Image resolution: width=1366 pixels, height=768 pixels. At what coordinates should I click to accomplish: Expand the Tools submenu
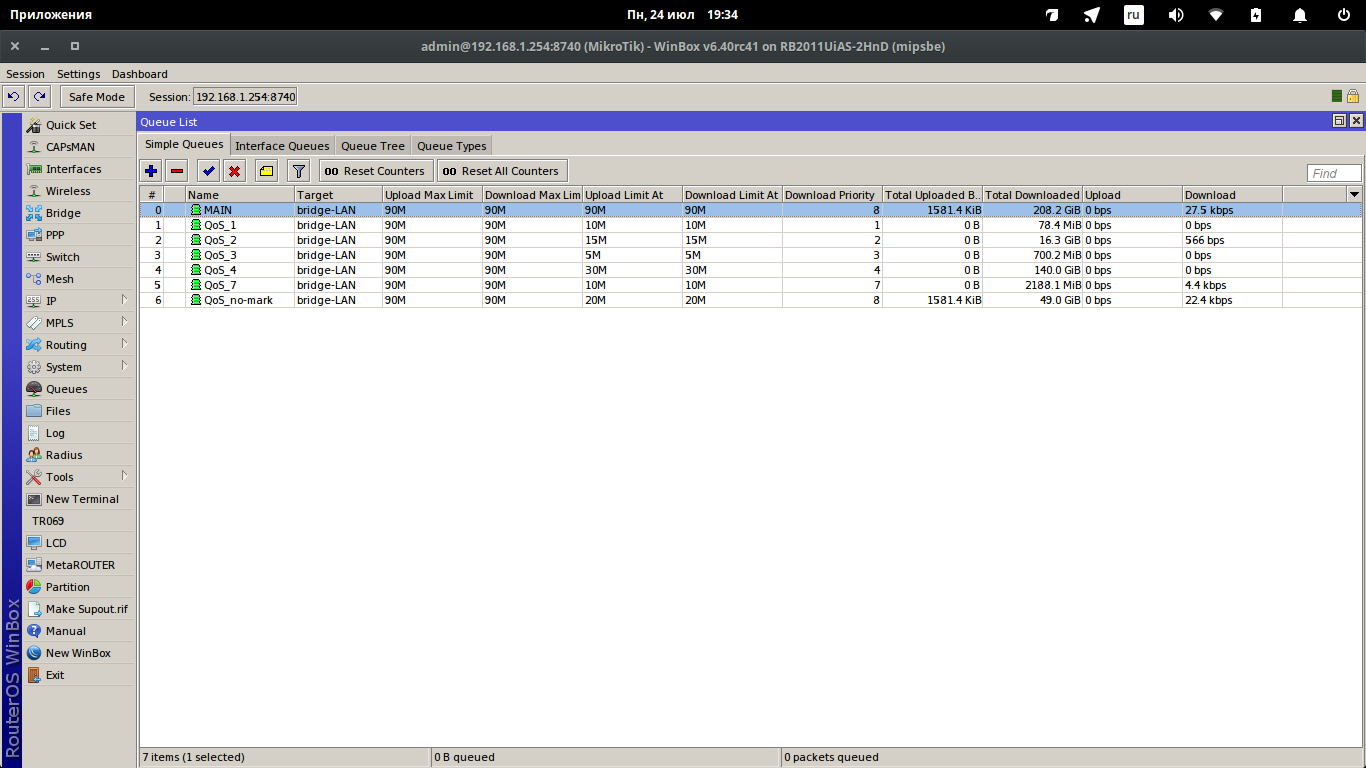coord(79,477)
